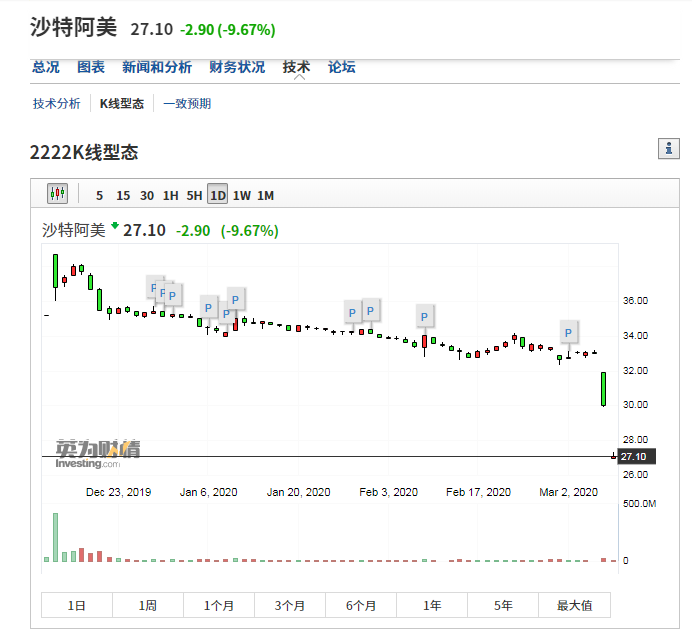
Task: Click the pattern marker near Mar 2, 2020
Action: (568, 333)
